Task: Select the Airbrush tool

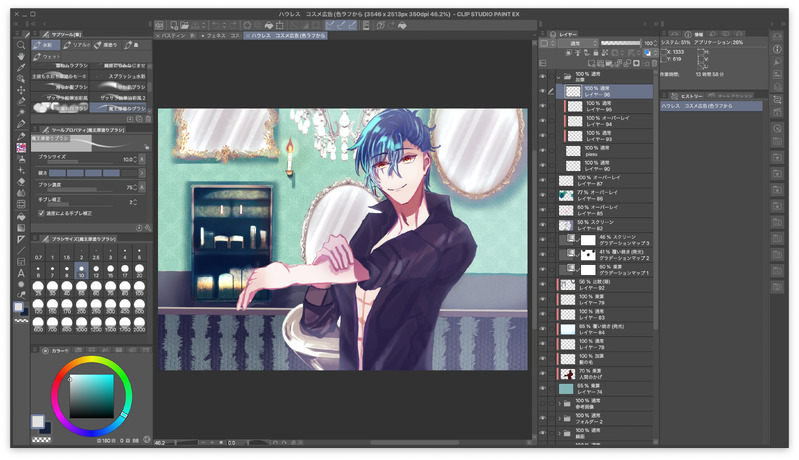Action: click(21, 159)
